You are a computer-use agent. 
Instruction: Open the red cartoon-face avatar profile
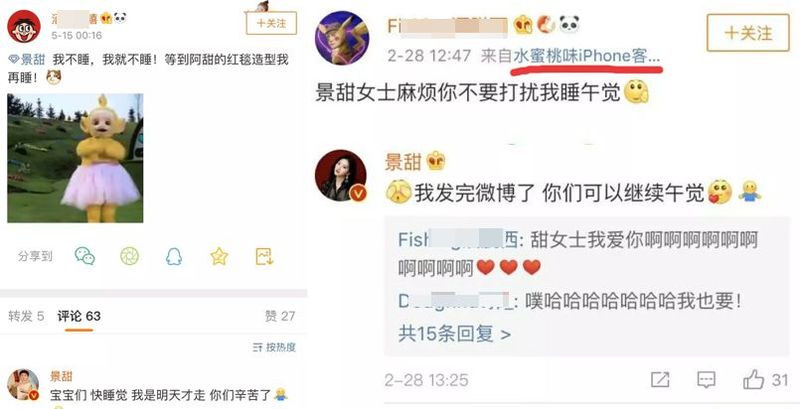(x=24, y=27)
